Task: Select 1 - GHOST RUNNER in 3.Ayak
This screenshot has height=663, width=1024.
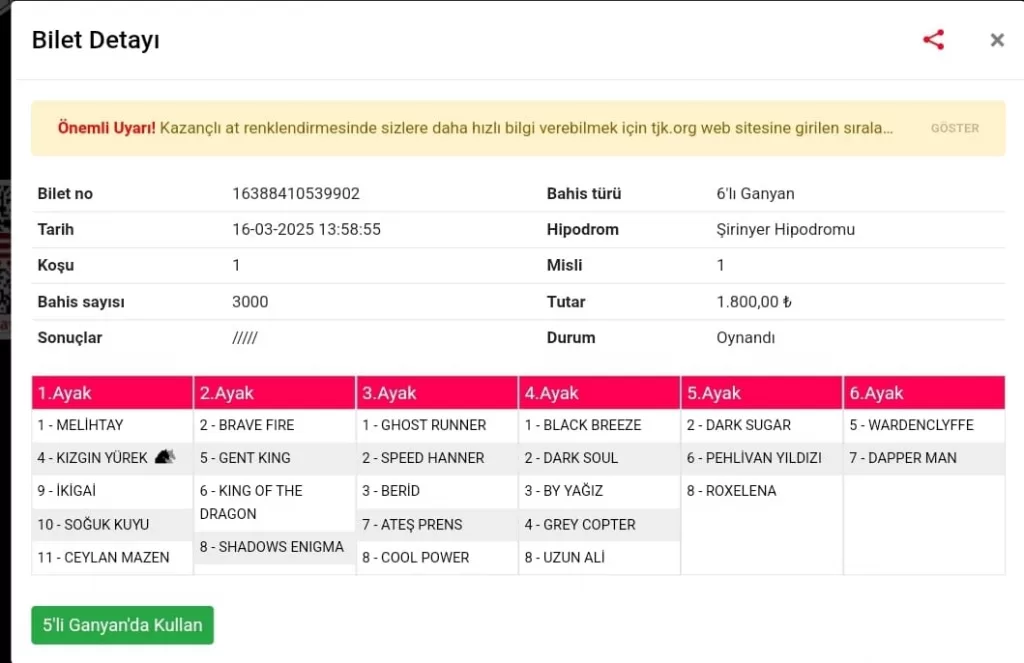Action: point(424,425)
